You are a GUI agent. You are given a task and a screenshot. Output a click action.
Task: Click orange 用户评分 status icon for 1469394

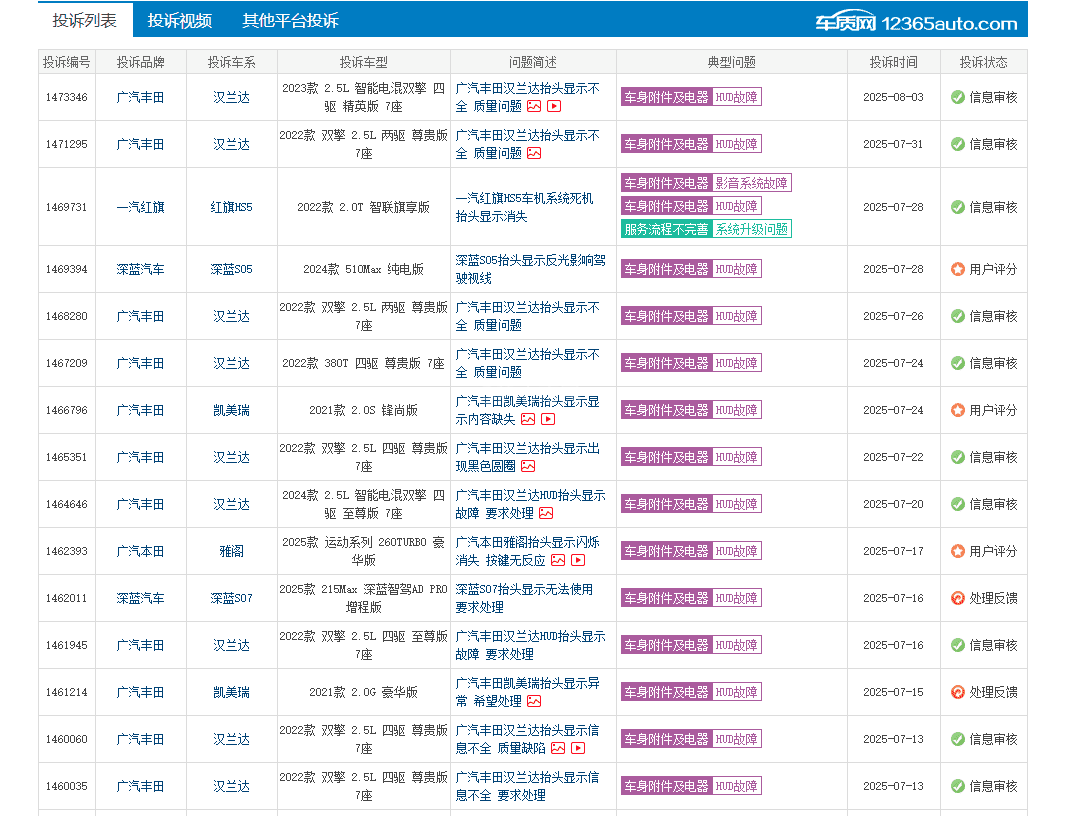[957, 269]
